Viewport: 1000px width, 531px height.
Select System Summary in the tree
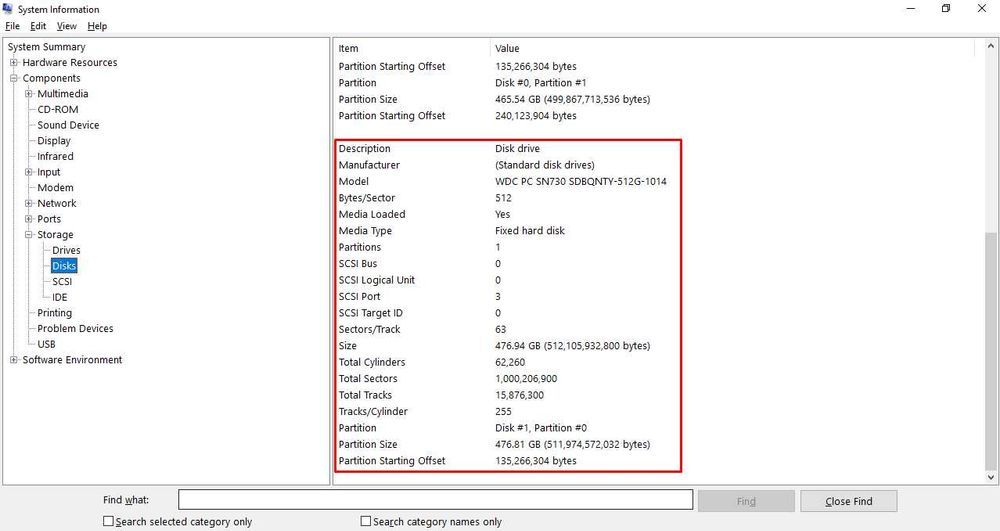click(46, 47)
